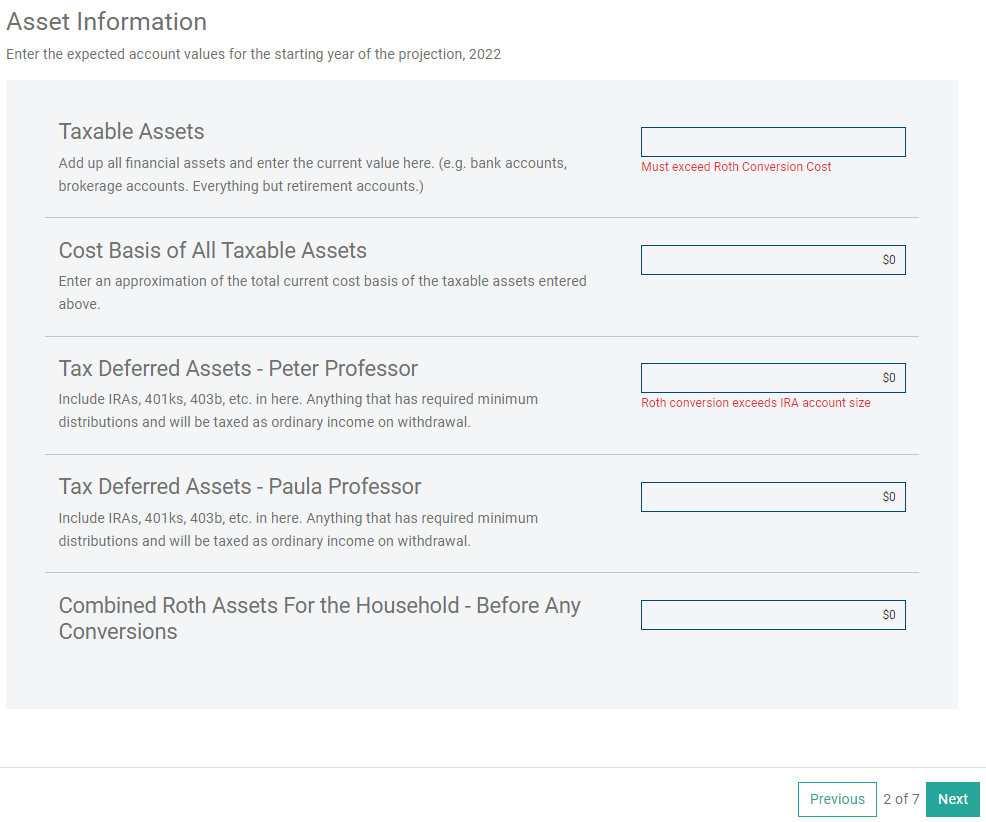
Task: Click the starting year 2022 projection subtitle
Action: point(253,54)
